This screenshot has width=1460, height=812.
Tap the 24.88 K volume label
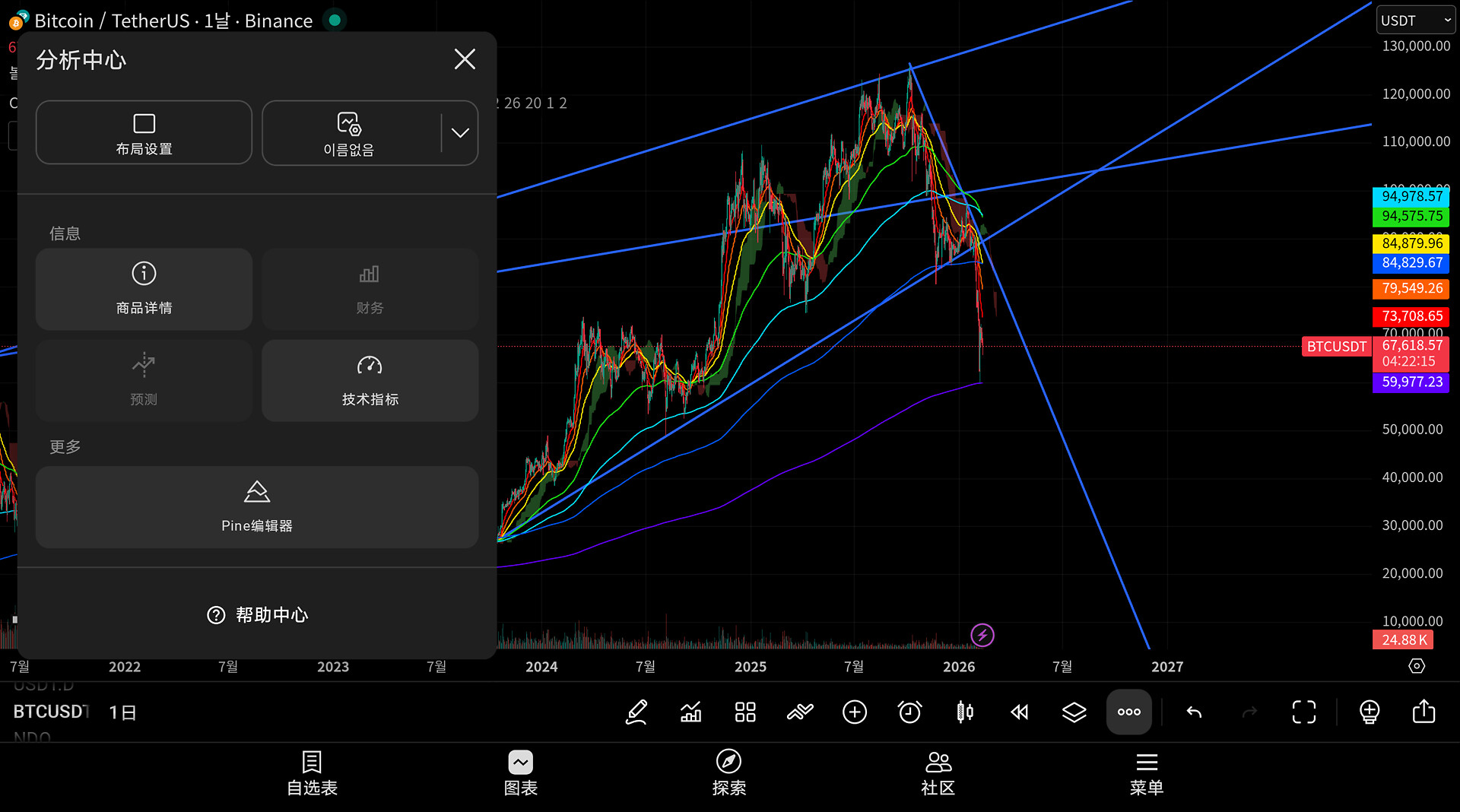click(1403, 640)
